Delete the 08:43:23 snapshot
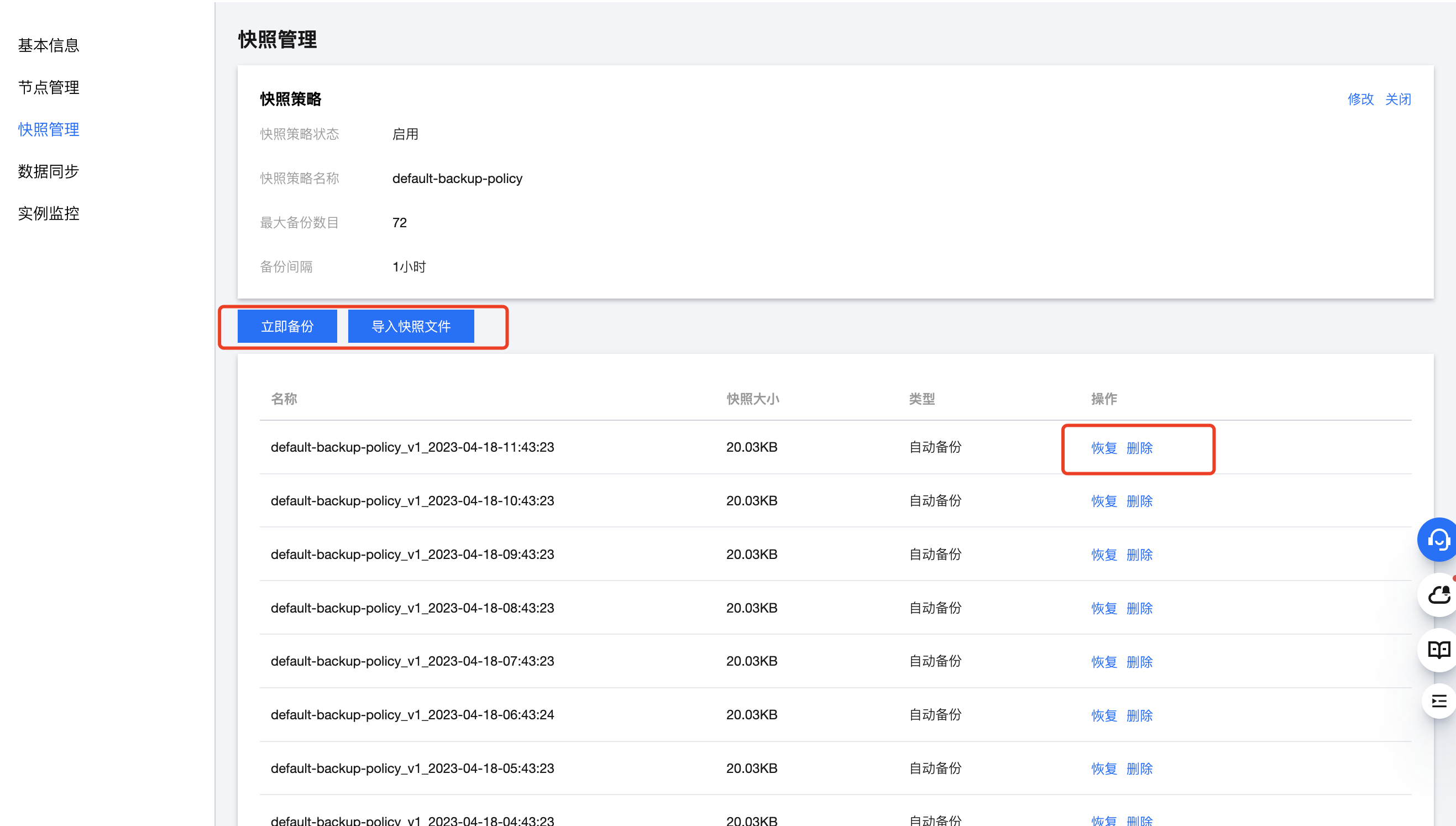 point(1139,608)
